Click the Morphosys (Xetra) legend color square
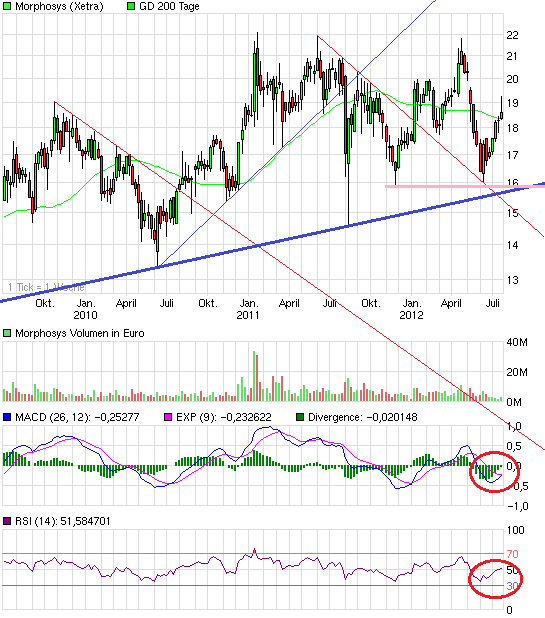This screenshot has width=545, height=618. click(x=7, y=6)
